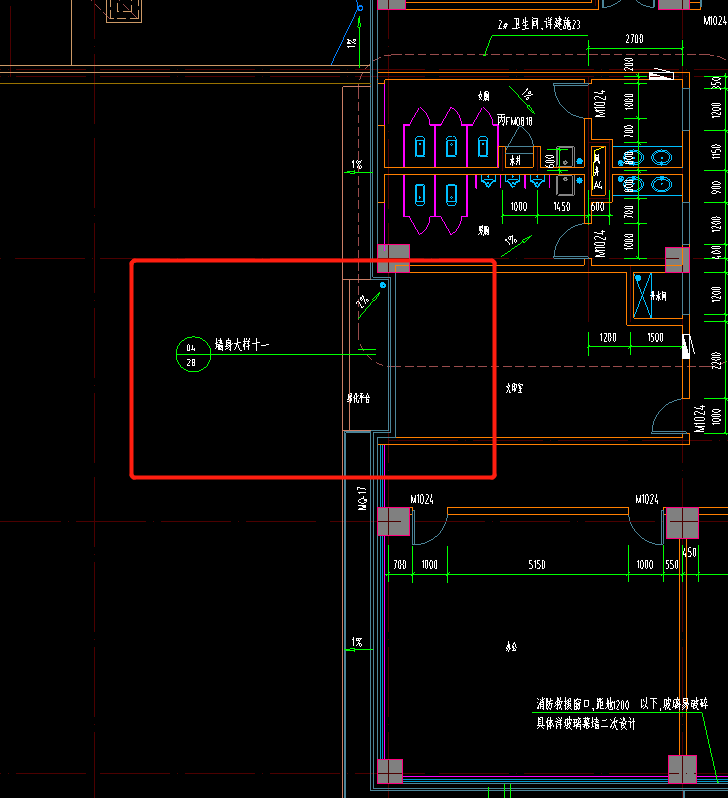
Task: Select the office's bottom-right corner column
Action: (682, 769)
